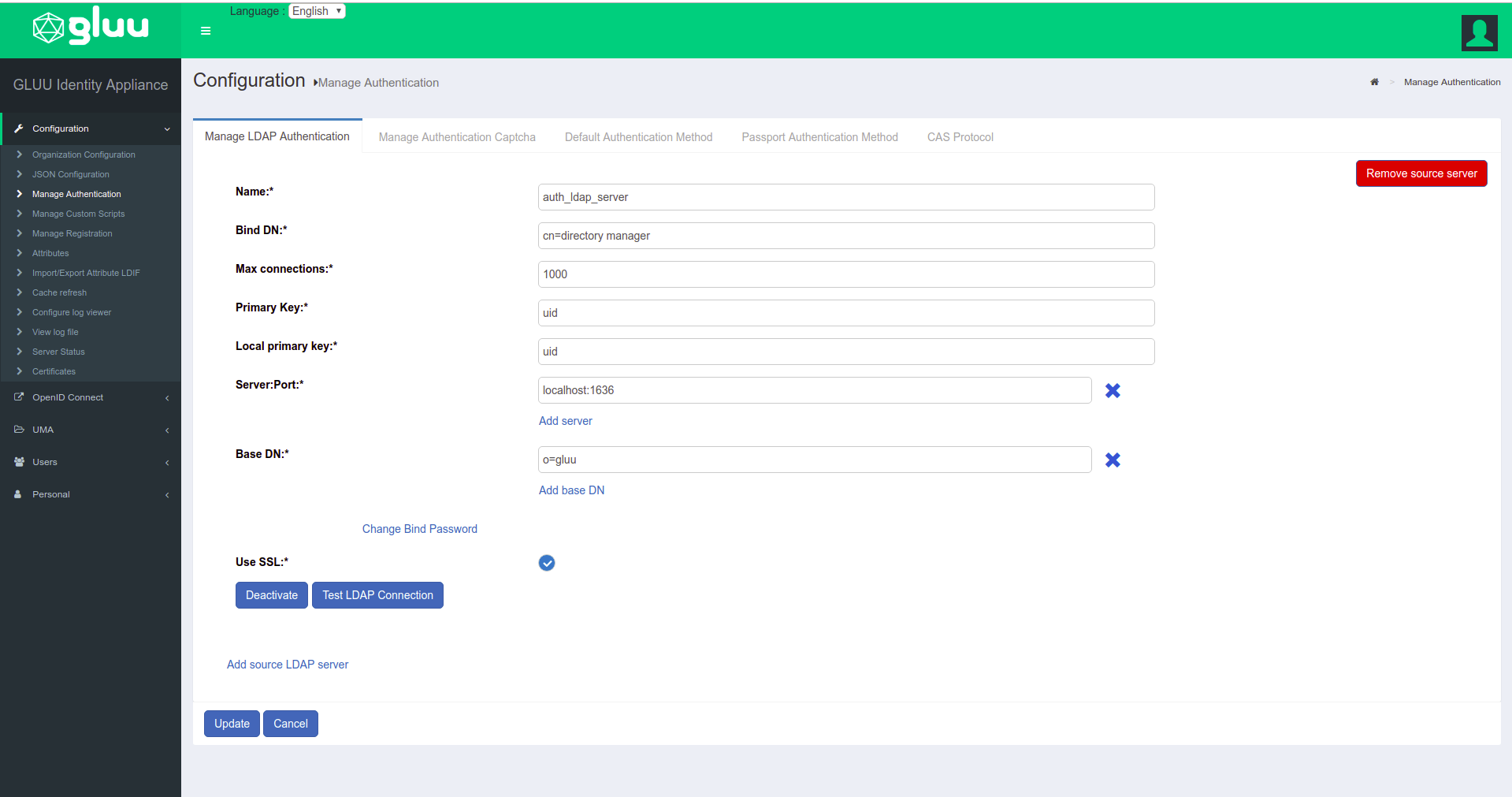Open the Language selection dropdown
The height and width of the screenshot is (797, 1512).
pyautogui.click(x=317, y=10)
